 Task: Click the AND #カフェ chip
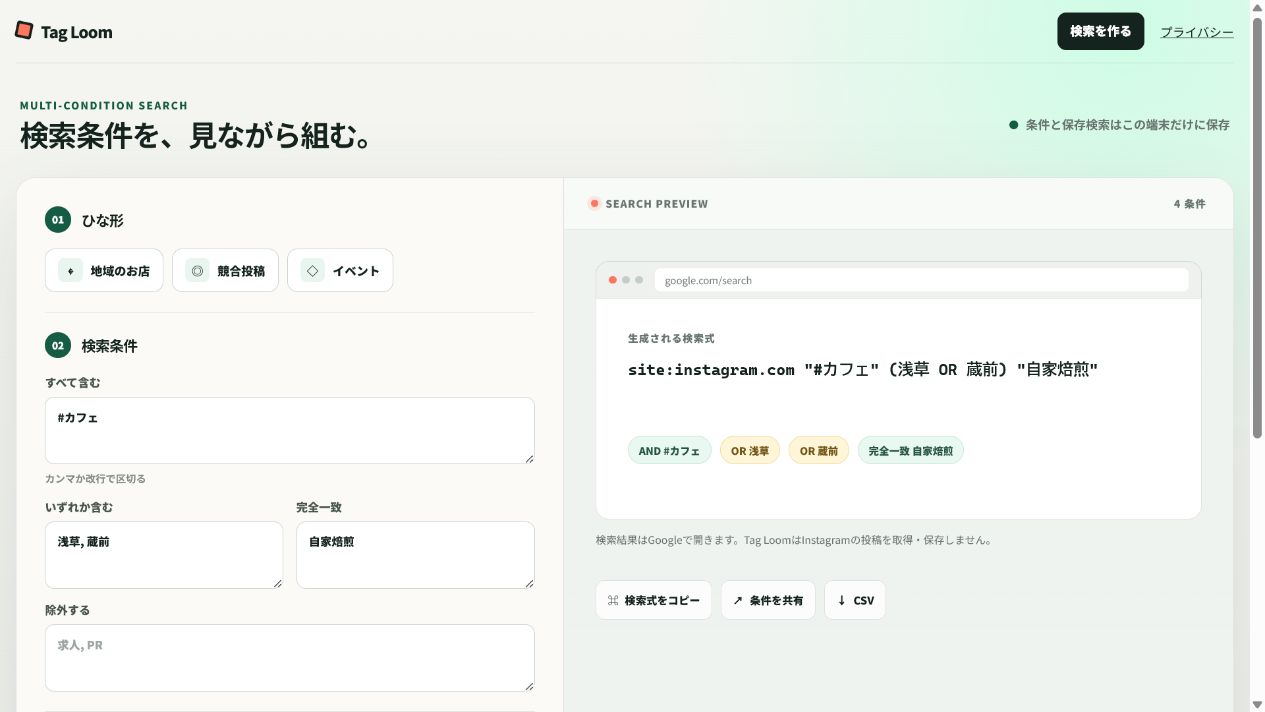[670, 451]
